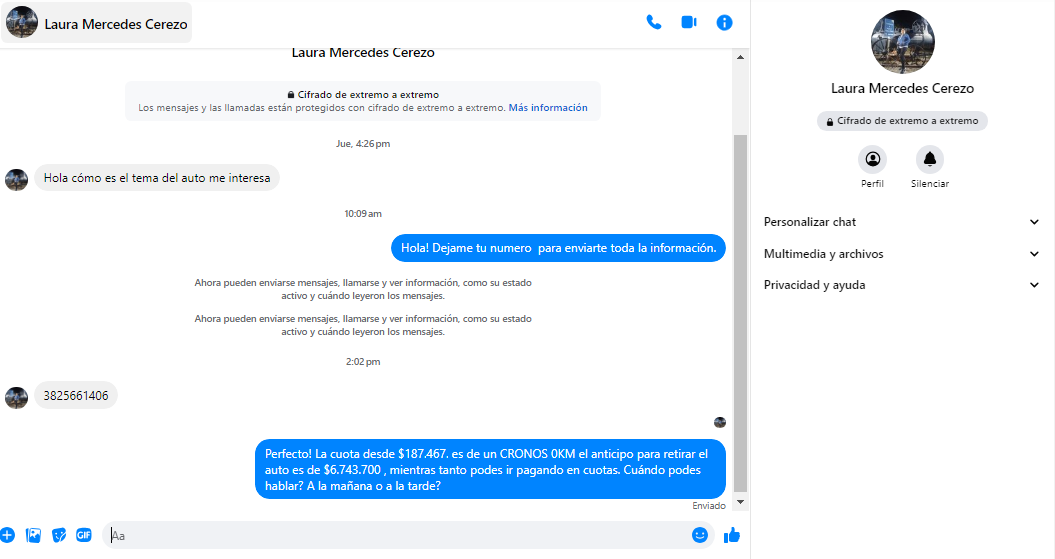1055x559 pixels.
Task: Click the small seen-receipt avatar
Action: click(x=720, y=422)
